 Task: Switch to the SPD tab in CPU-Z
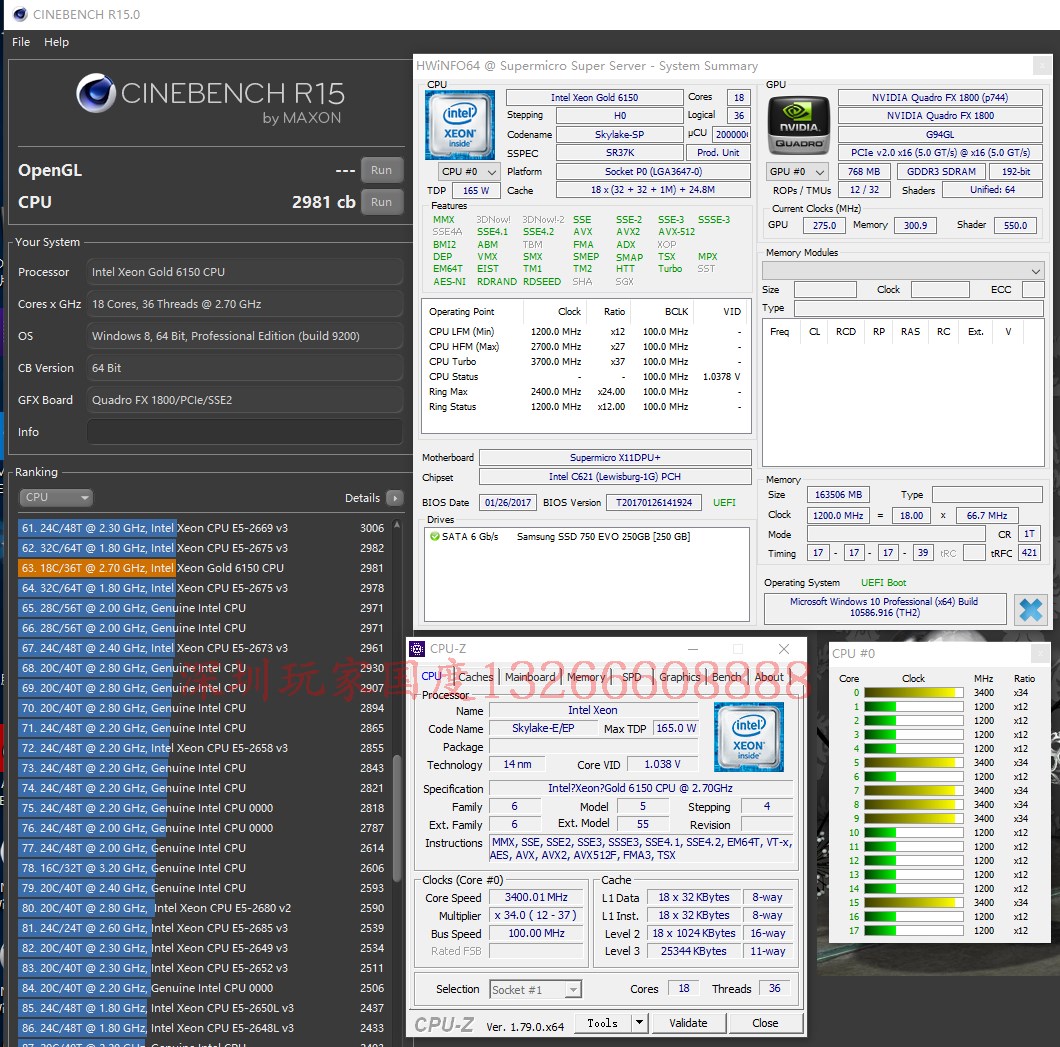click(631, 677)
